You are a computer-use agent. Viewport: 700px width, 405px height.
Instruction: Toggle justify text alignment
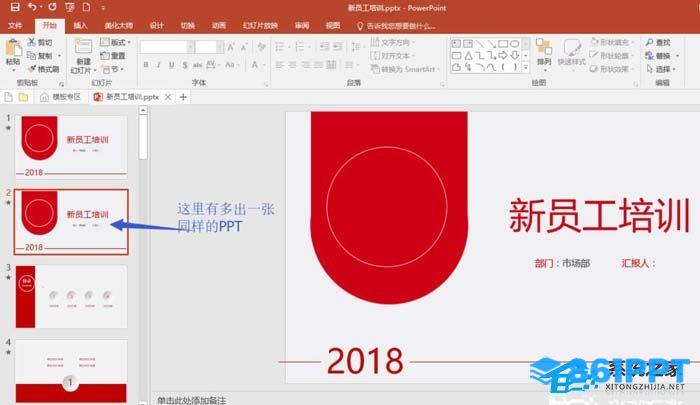pos(318,65)
